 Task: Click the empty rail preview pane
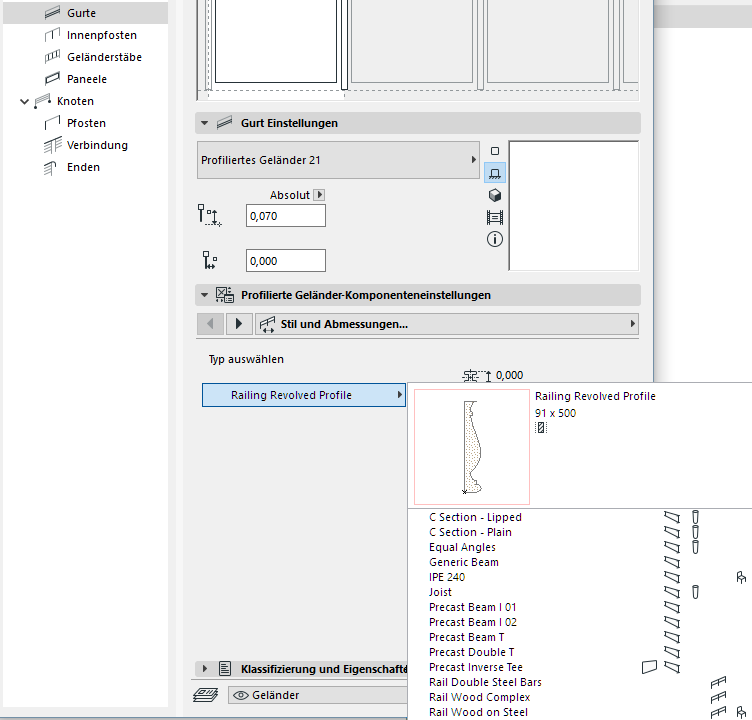pos(574,206)
